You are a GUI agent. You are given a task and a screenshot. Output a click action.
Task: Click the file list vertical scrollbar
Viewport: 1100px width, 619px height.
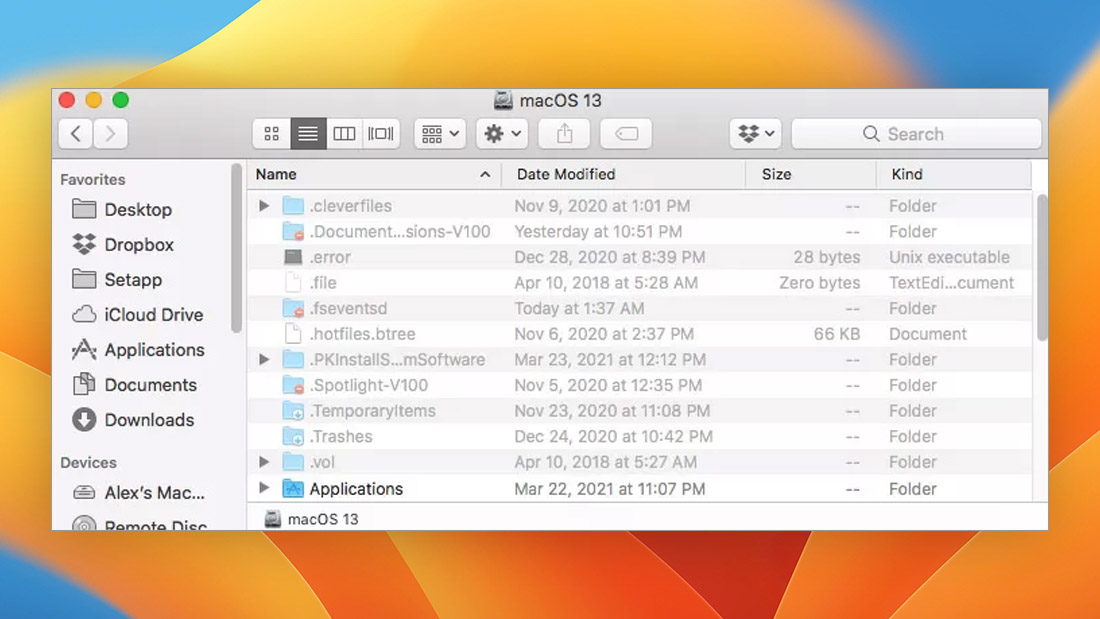tap(1042, 267)
